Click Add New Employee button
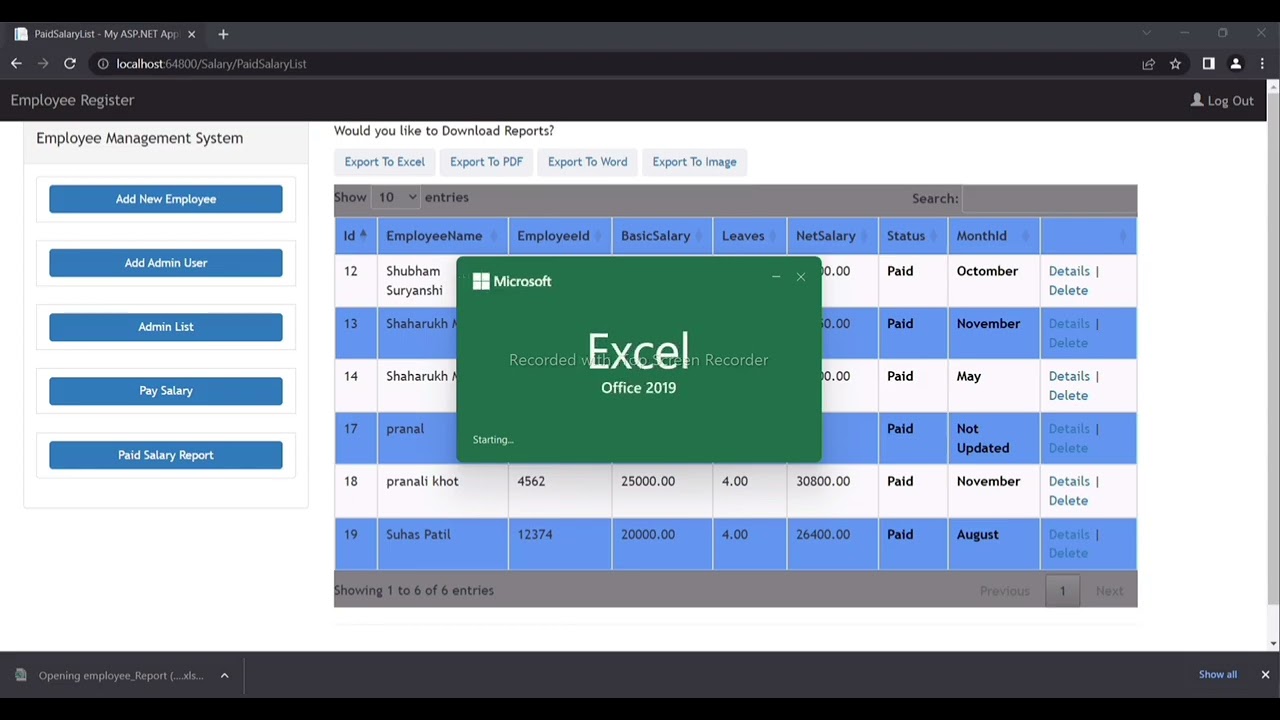Screen dimensions: 1280x720 (x=166, y=199)
